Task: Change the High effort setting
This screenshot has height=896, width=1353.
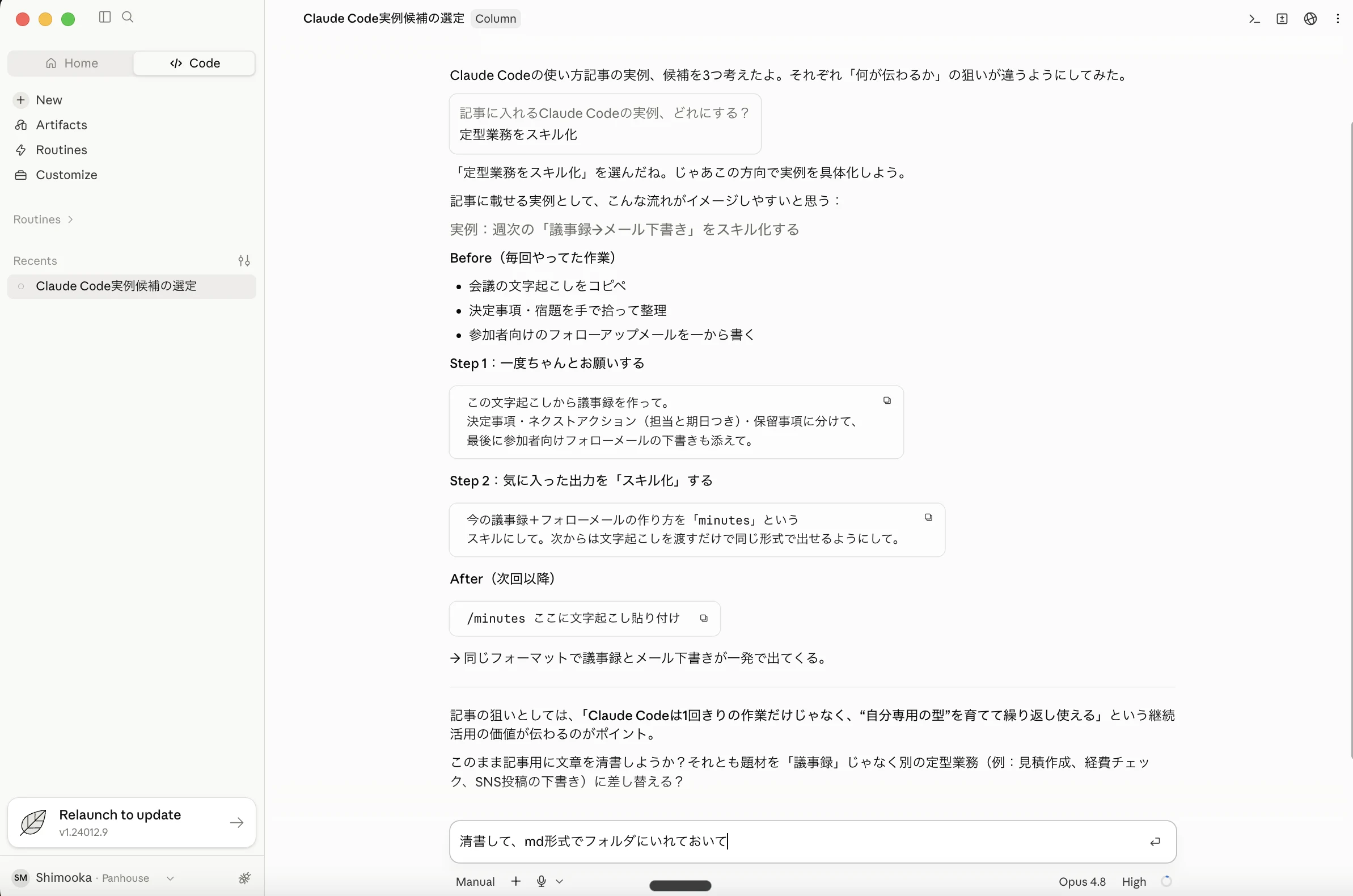Action: pos(1134,882)
